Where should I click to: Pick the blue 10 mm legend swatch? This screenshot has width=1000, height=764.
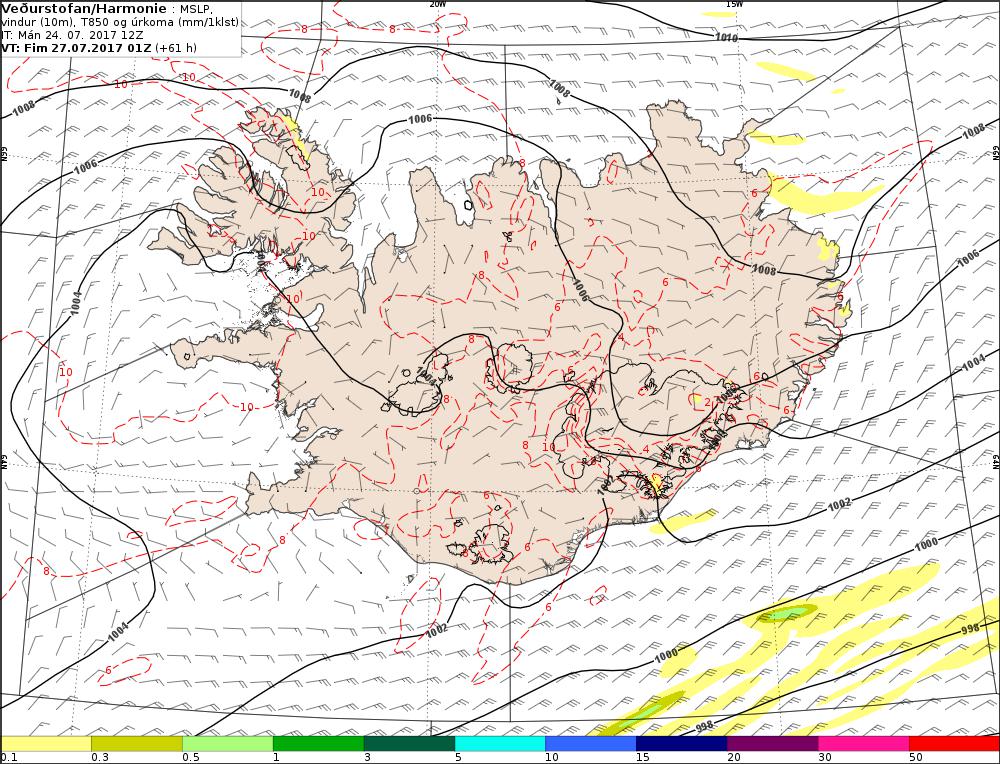(x=591, y=744)
